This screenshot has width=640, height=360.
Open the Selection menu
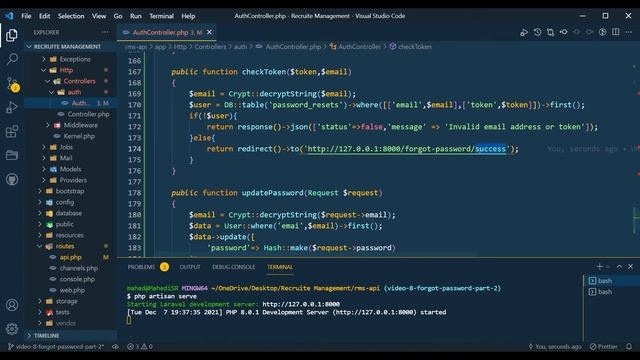(71, 16)
